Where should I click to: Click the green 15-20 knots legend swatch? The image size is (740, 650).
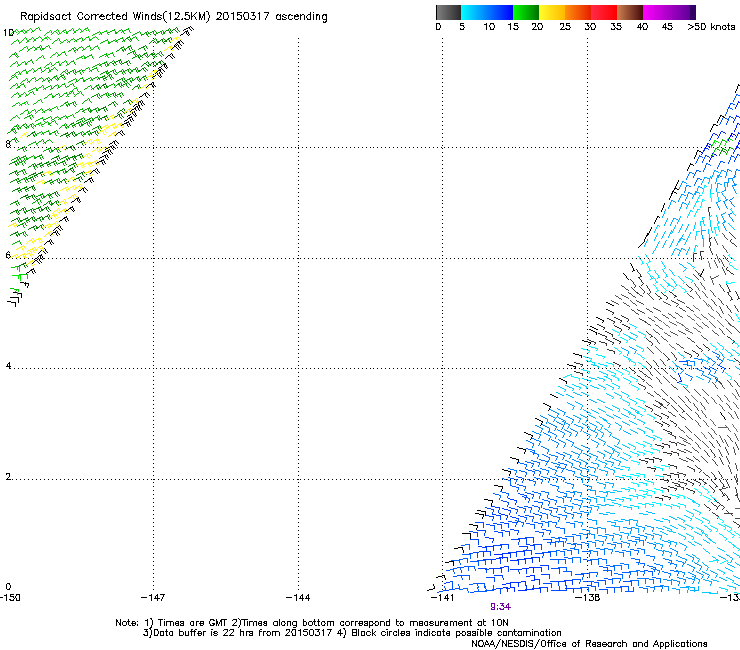pos(526,12)
